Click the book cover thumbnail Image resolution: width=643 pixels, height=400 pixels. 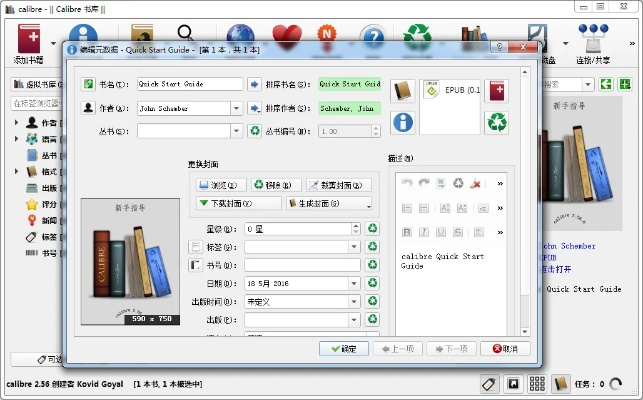[x=130, y=262]
